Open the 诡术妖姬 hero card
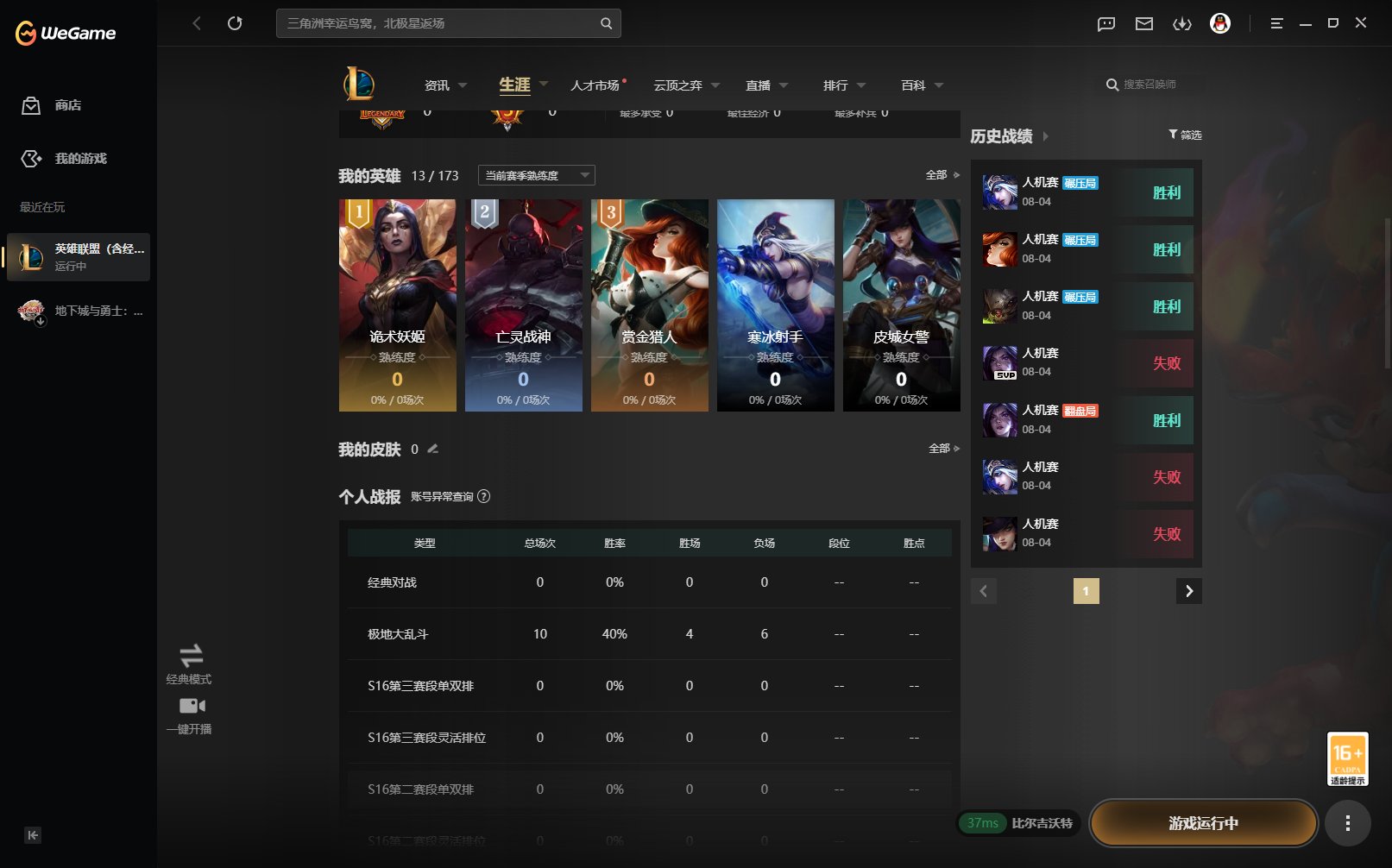 (398, 305)
